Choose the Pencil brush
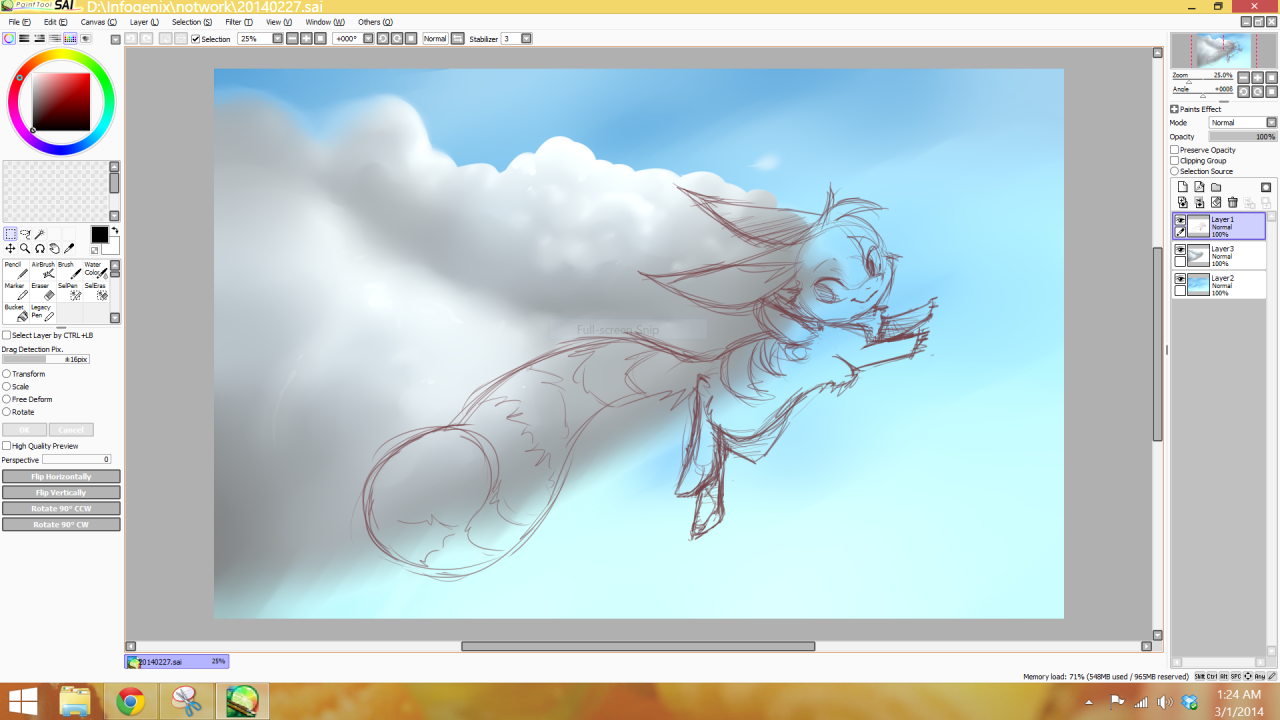1280x720 pixels. [x=16, y=270]
